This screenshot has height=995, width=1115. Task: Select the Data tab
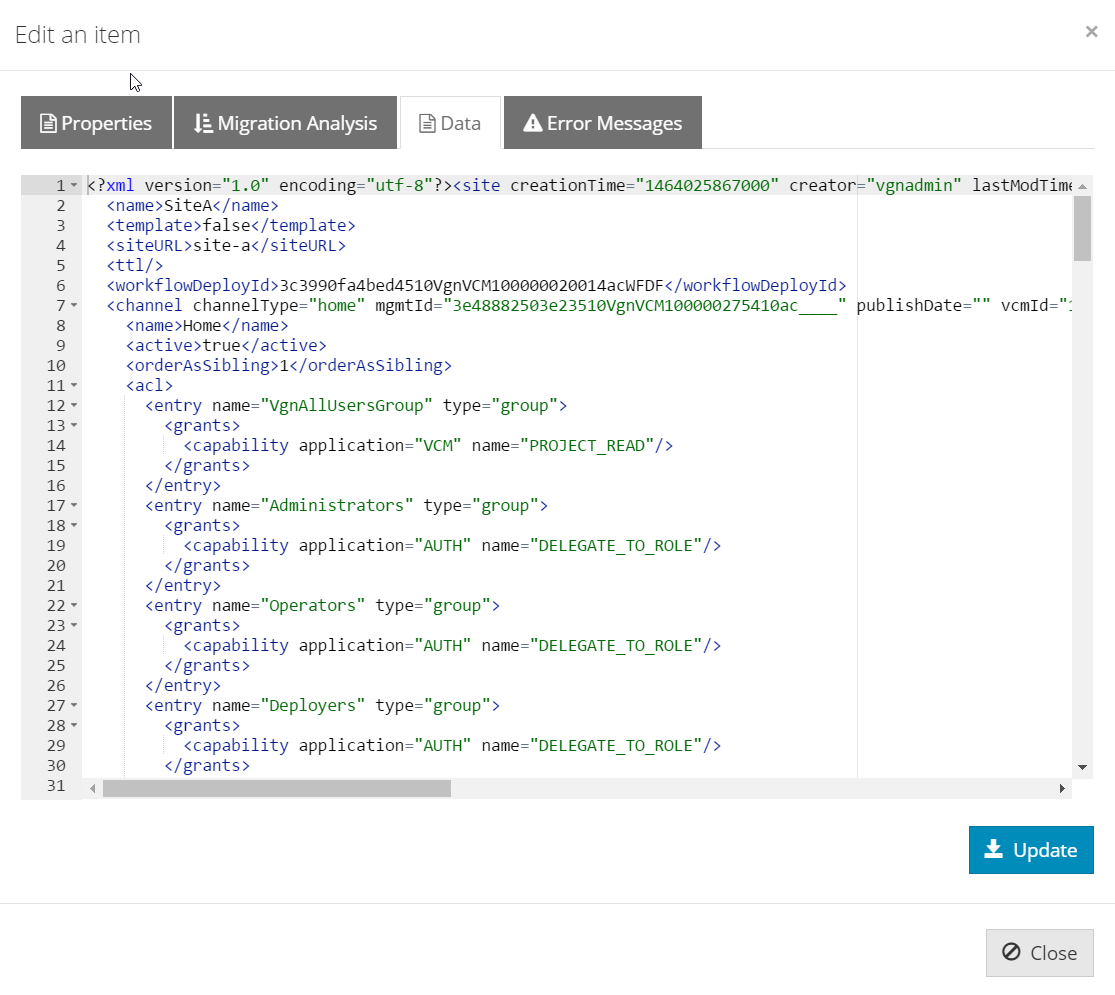point(450,123)
